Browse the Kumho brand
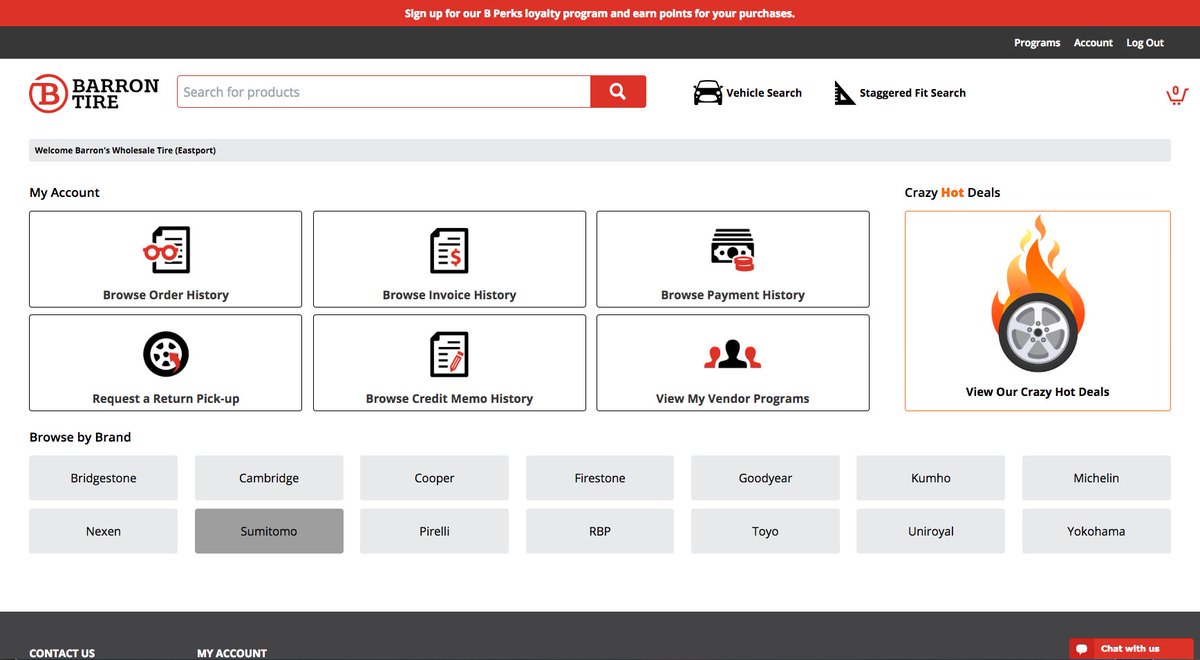The height and width of the screenshot is (660, 1200). click(931, 478)
